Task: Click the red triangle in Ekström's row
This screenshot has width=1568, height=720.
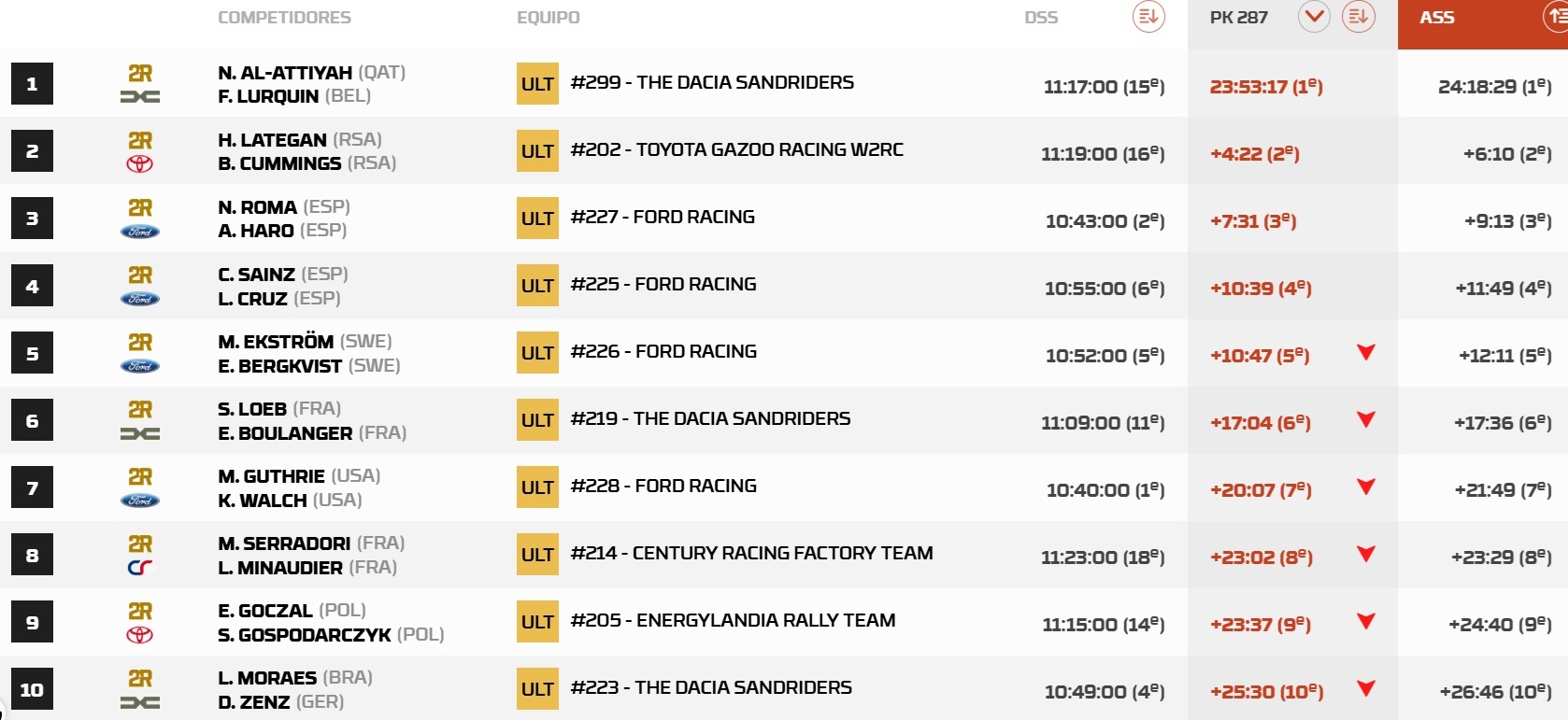Action: [1366, 352]
